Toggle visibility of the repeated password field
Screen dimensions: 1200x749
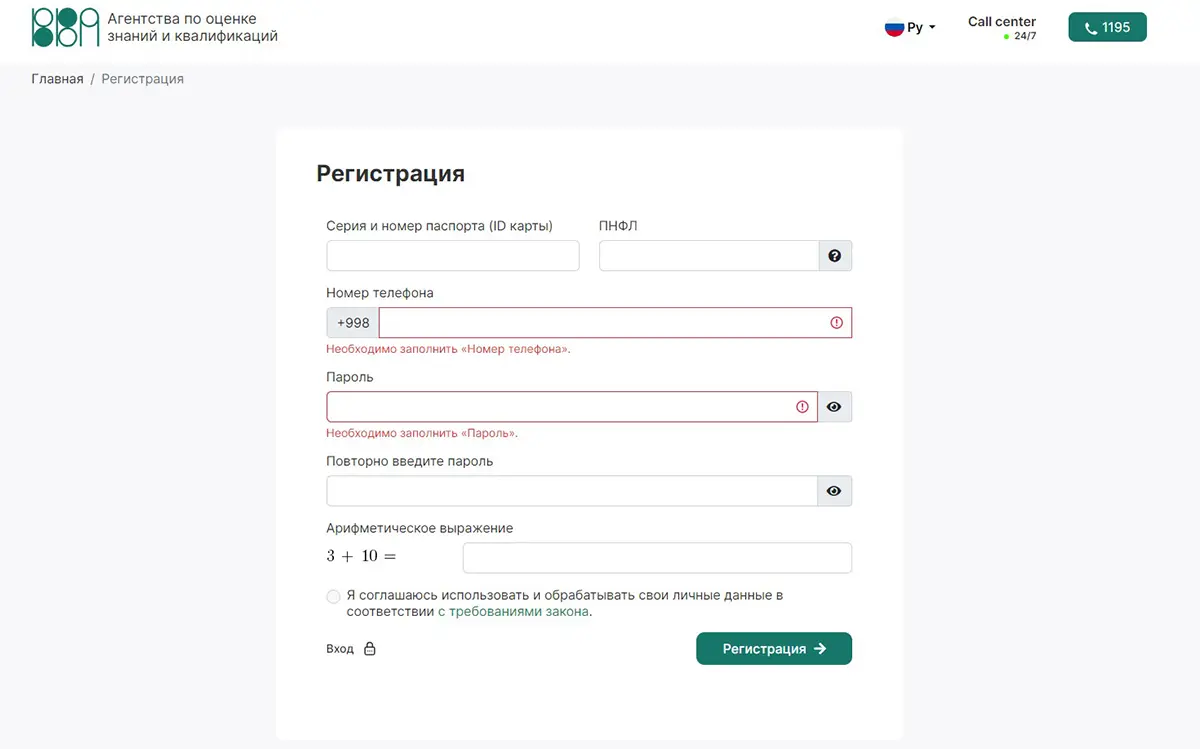(835, 491)
